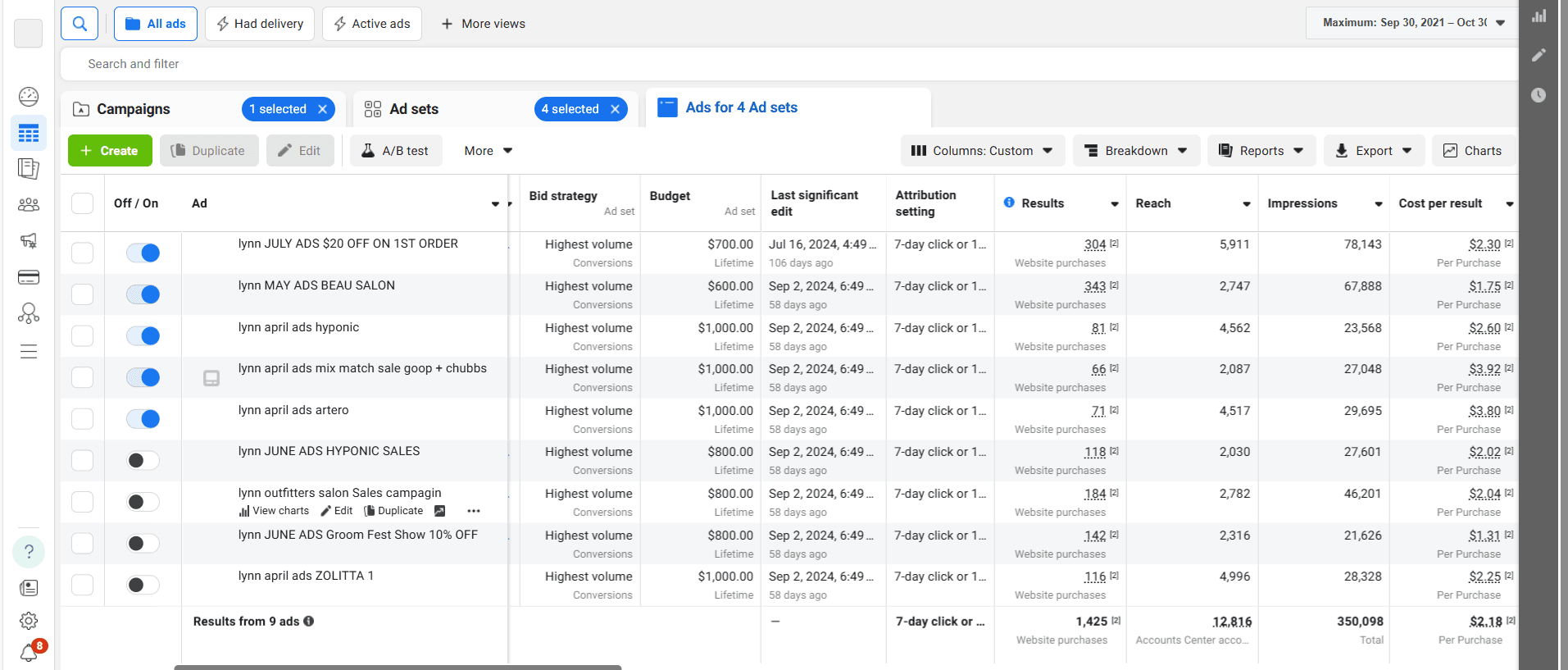Select all ads with header checkbox
1568x670 pixels.
coord(83,203)
